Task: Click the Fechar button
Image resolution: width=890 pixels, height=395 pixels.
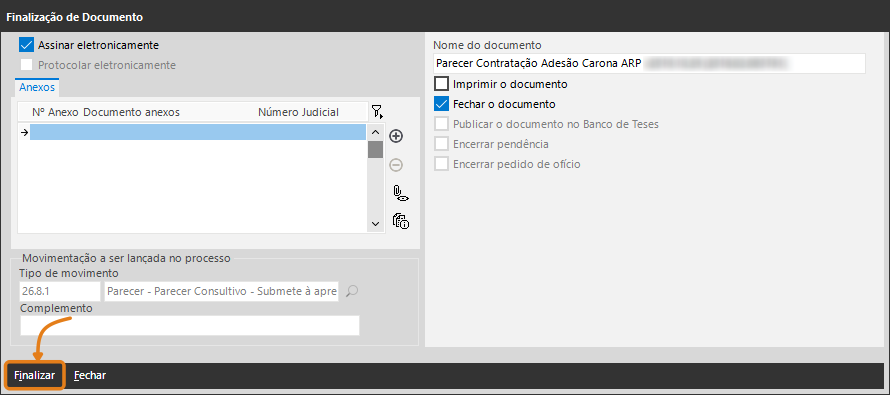Action: [x=90, y=375]
